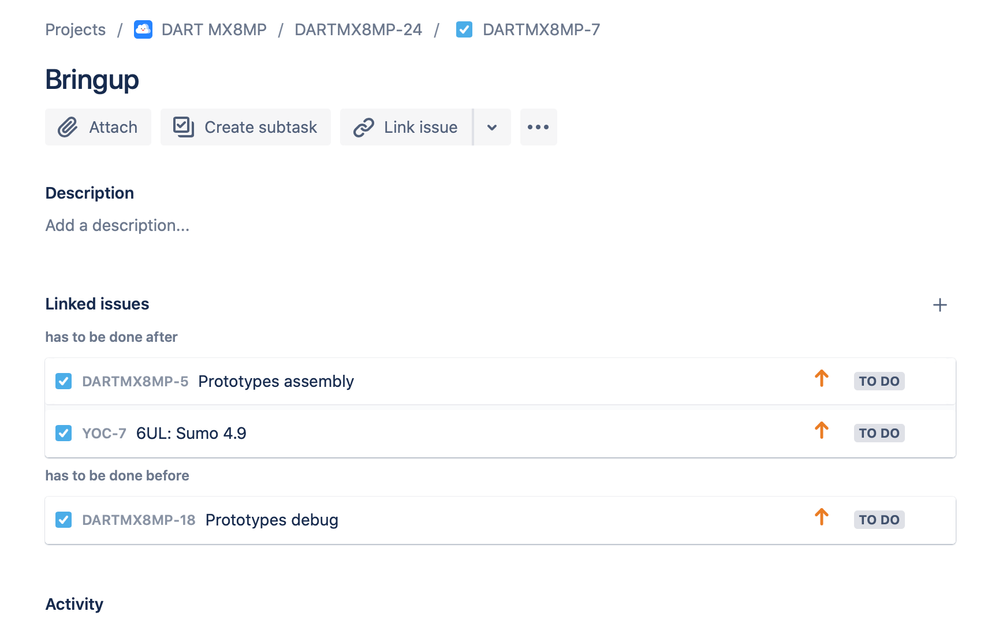
Task: Open Prototypes assembly issue summary
Action: pos(276,381)
